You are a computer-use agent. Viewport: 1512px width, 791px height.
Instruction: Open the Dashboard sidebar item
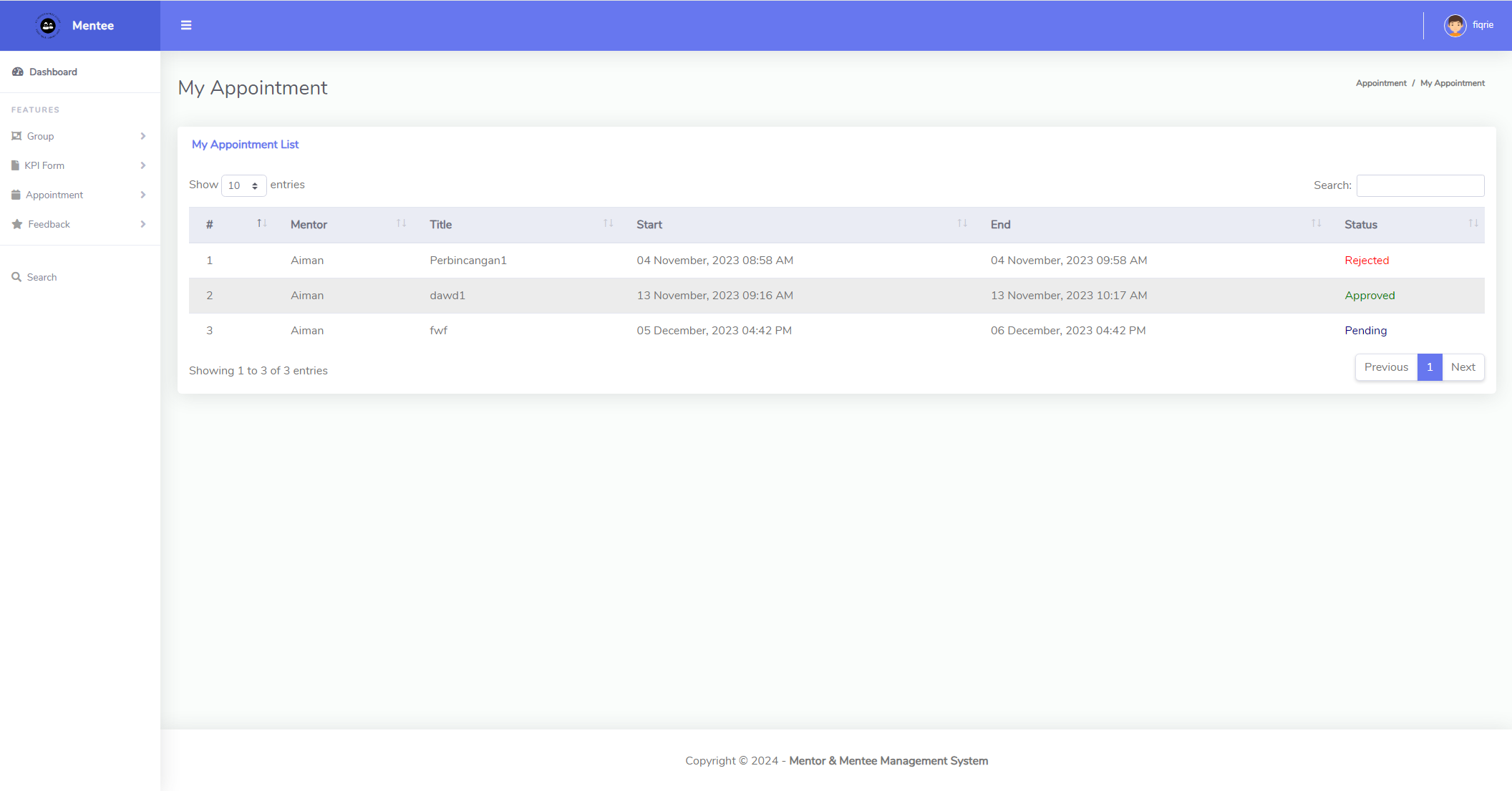coord(53,72)
